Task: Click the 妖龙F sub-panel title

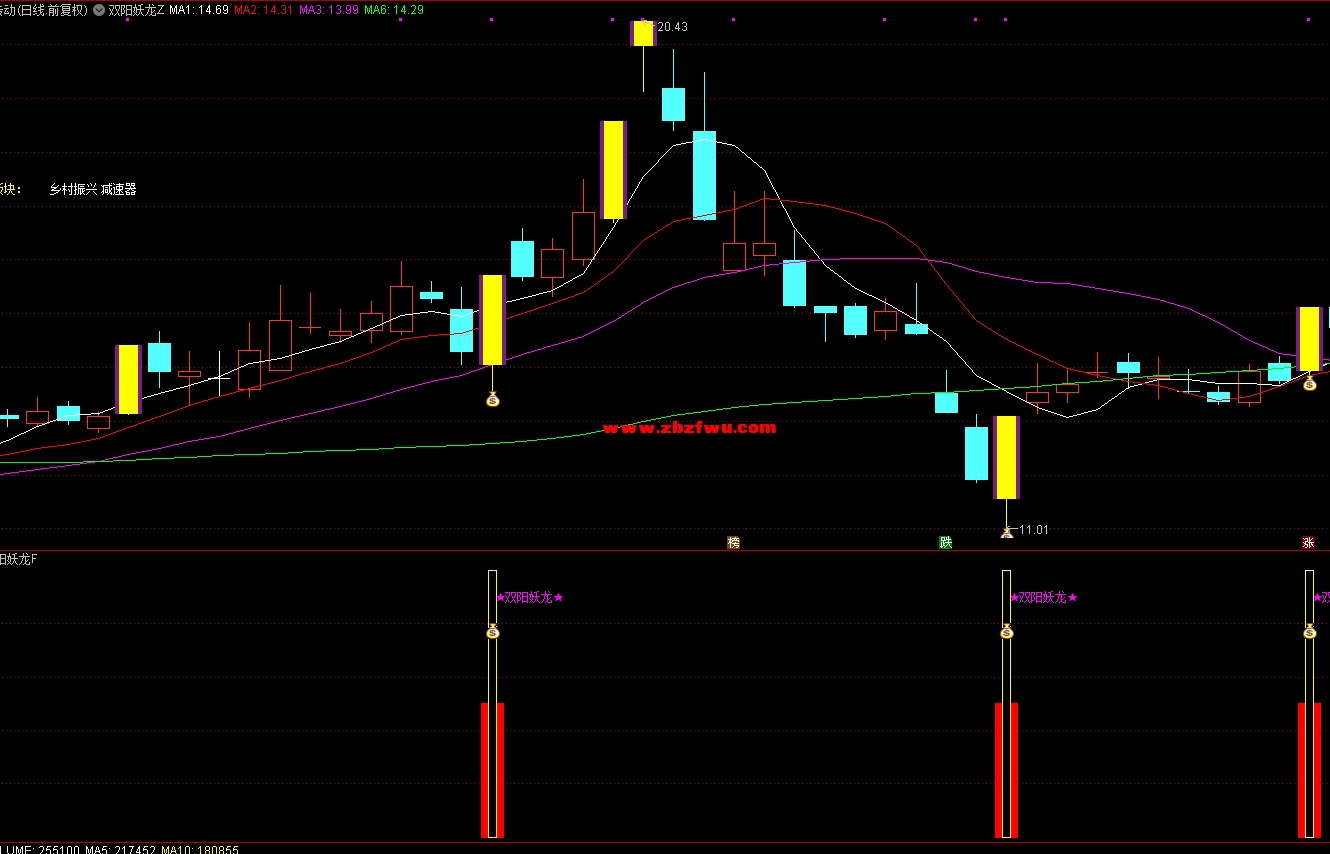Action: click(x=19, y=559)
